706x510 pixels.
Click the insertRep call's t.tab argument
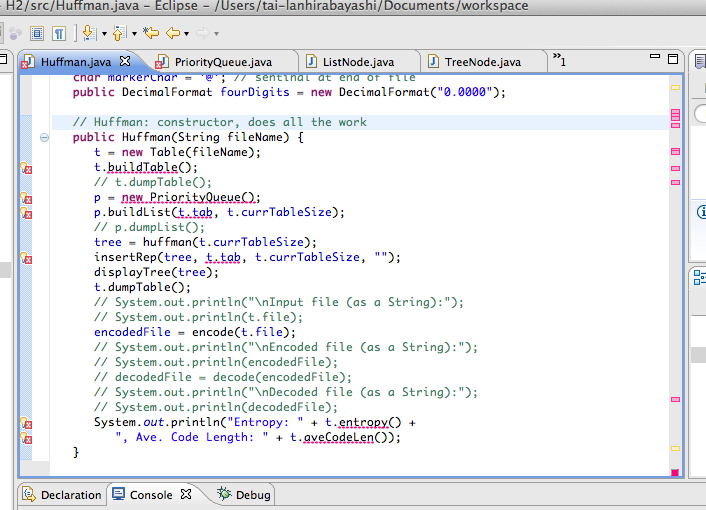(223, 257)
